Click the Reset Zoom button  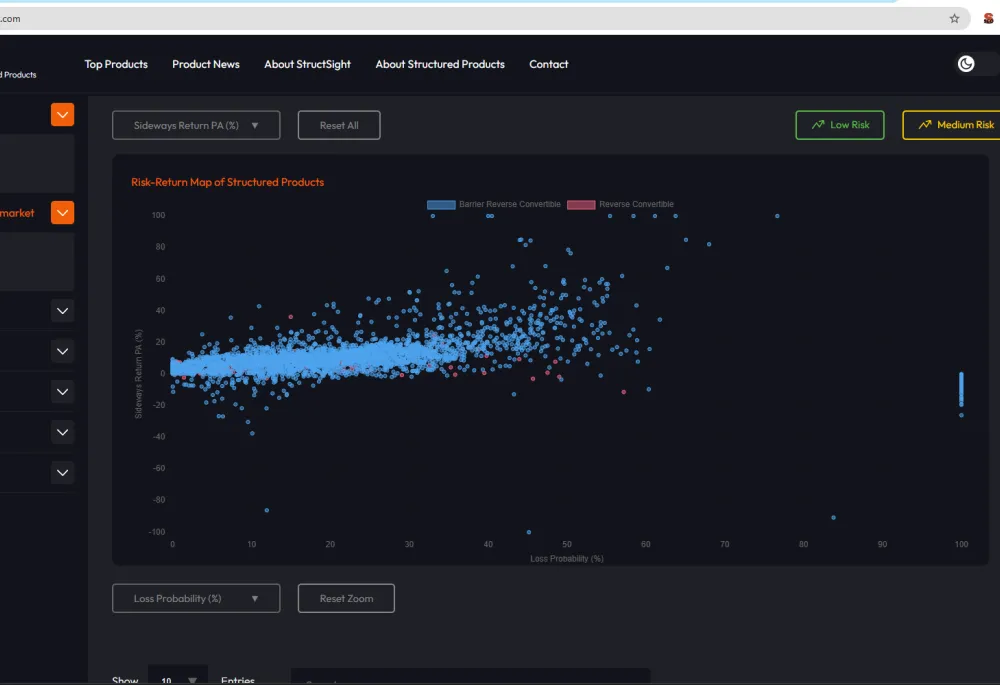pos(346,598)
